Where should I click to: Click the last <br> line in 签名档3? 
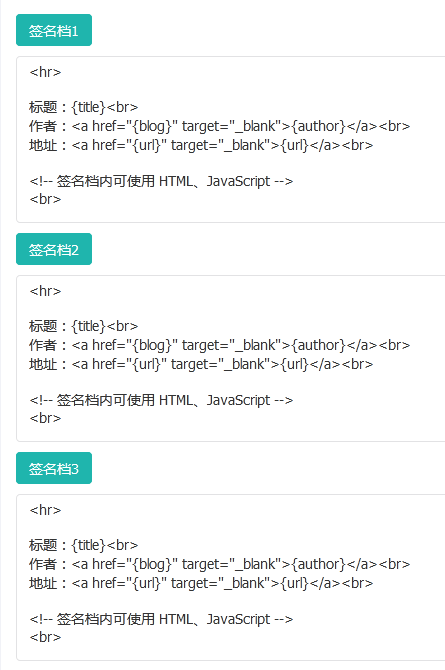(x=45, y=637)
